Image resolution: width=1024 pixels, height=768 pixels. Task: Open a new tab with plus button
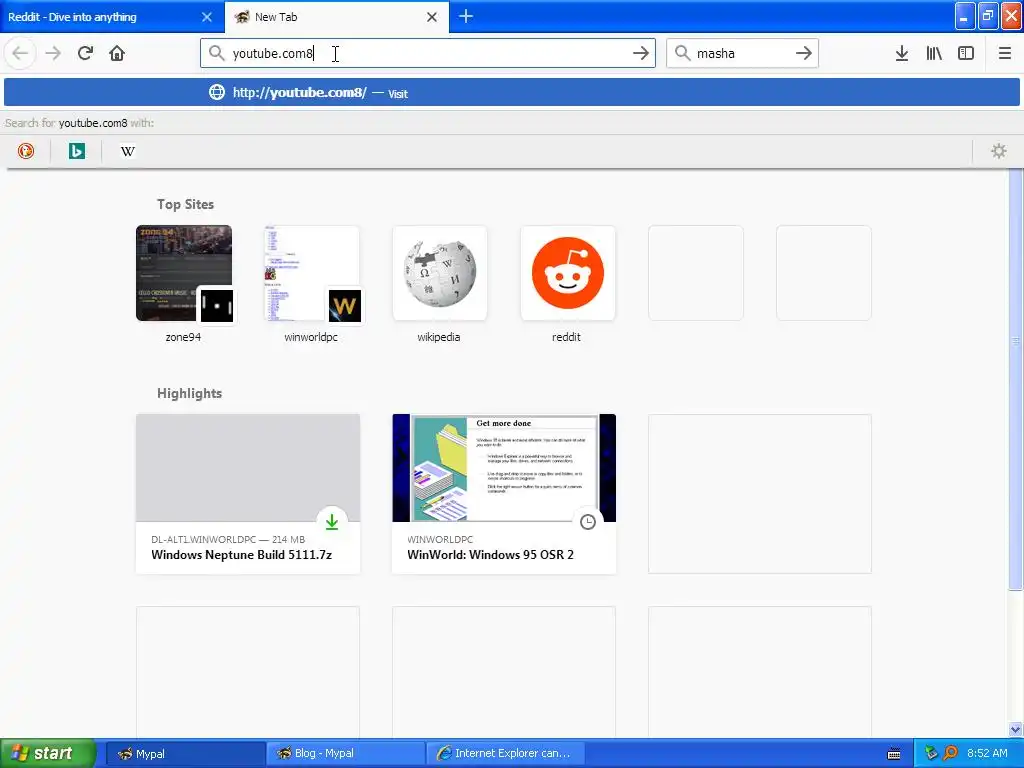[466, 16]
